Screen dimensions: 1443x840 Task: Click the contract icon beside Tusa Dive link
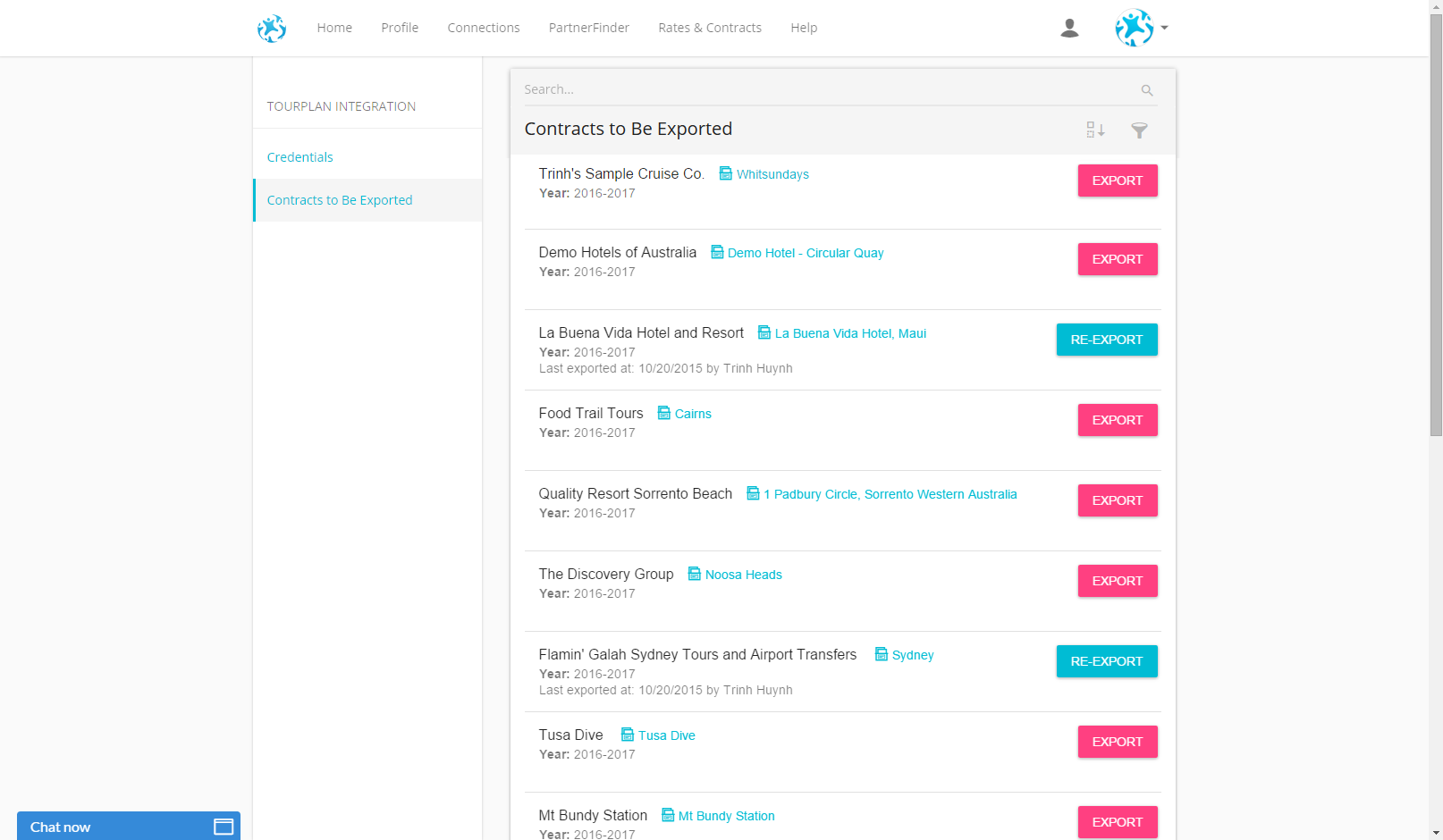coord(628,735)
